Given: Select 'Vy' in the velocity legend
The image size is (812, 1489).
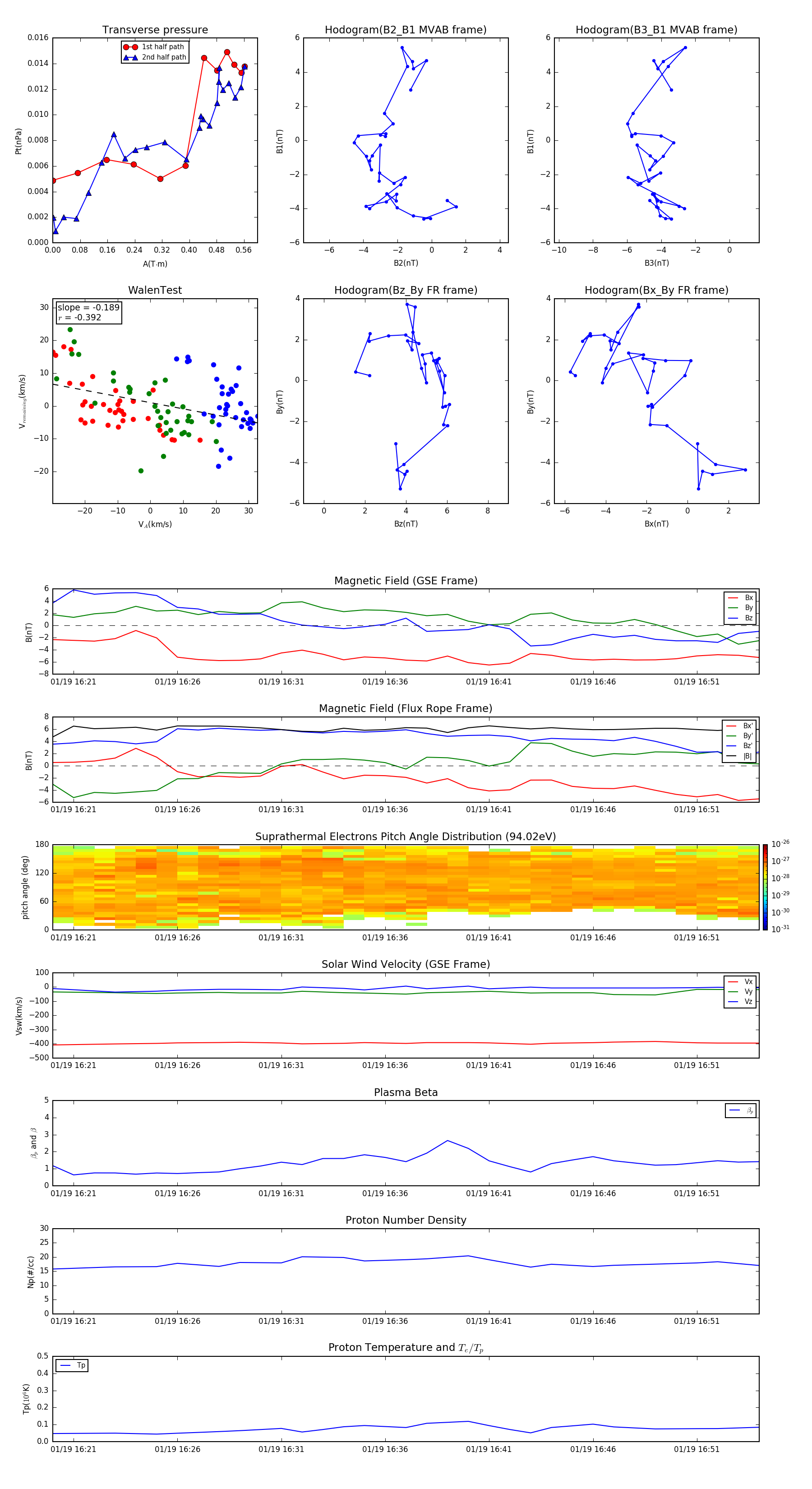Looking at the screenshot, I should point(741,991).
